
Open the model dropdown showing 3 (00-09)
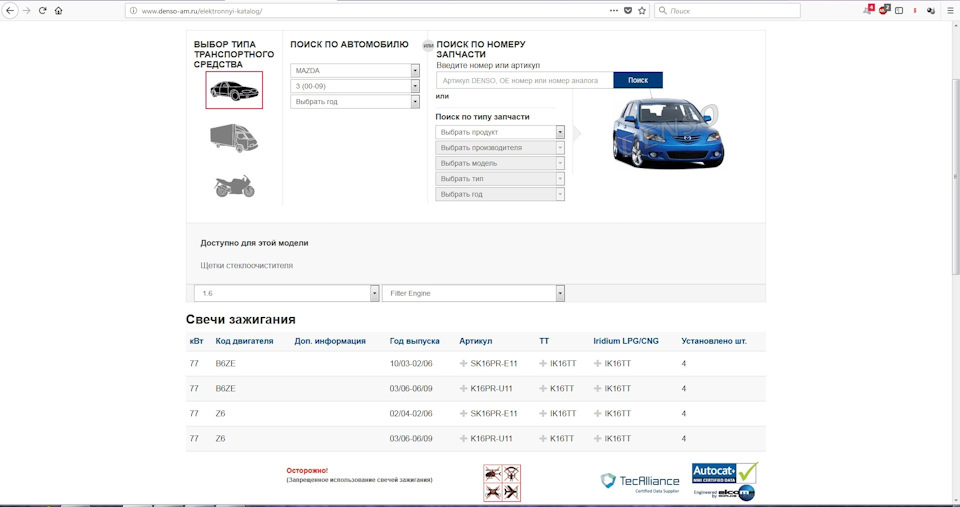tap(354, 86)
